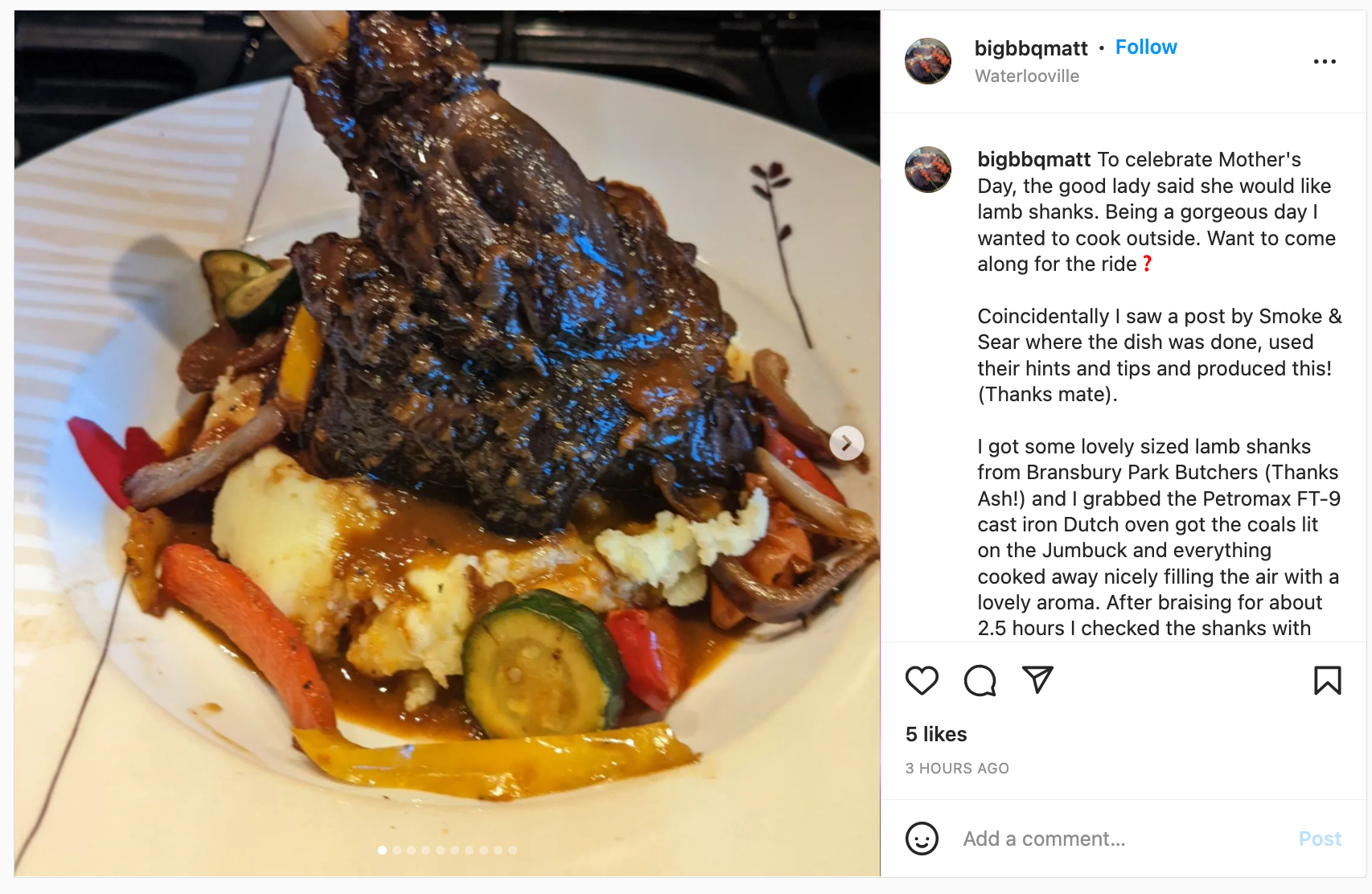Click the header profile picture avatar

(928, 61)
